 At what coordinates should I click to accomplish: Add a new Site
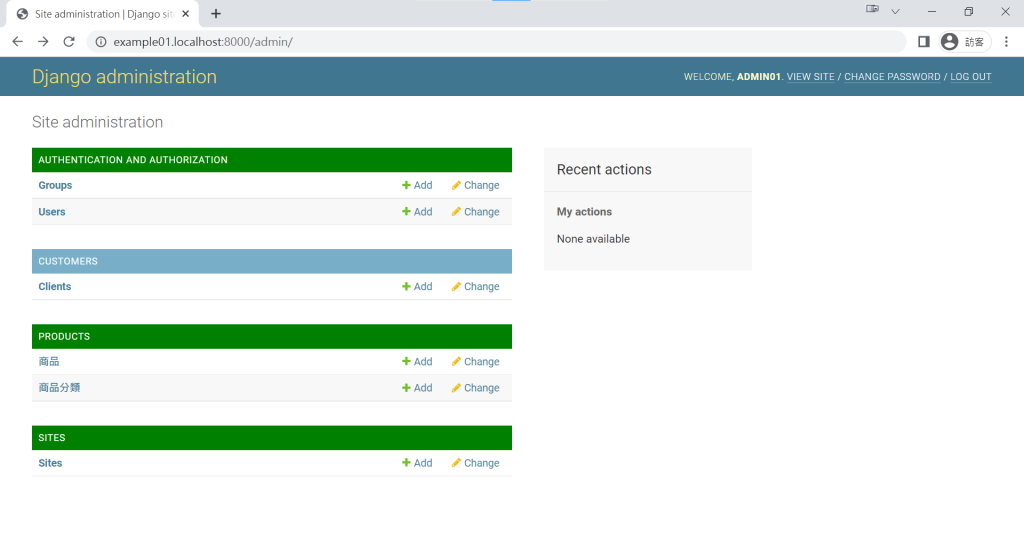tap(417, 463)
